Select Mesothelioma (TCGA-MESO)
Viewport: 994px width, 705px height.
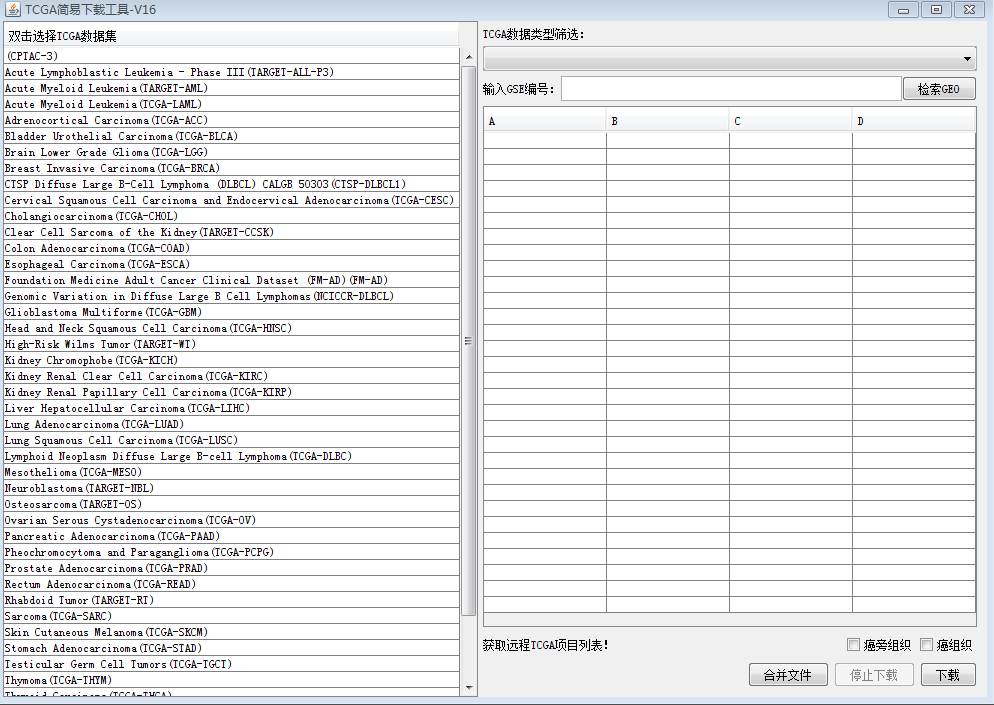pyautogui.click(x=231, y=472)
